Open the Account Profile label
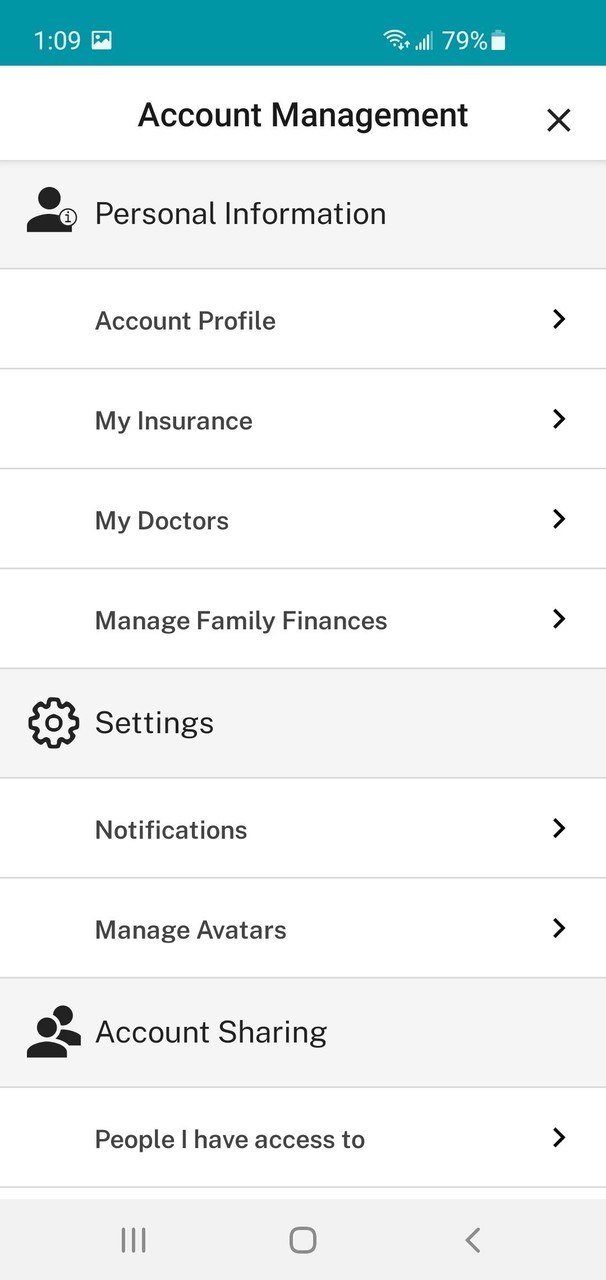606x1280 pixels. 185,320
